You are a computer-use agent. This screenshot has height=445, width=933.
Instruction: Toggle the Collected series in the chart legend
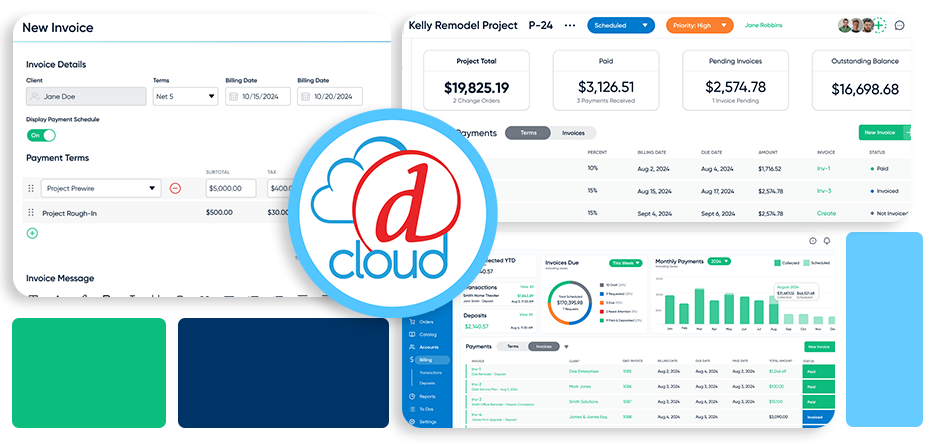[x=788, y=263]
